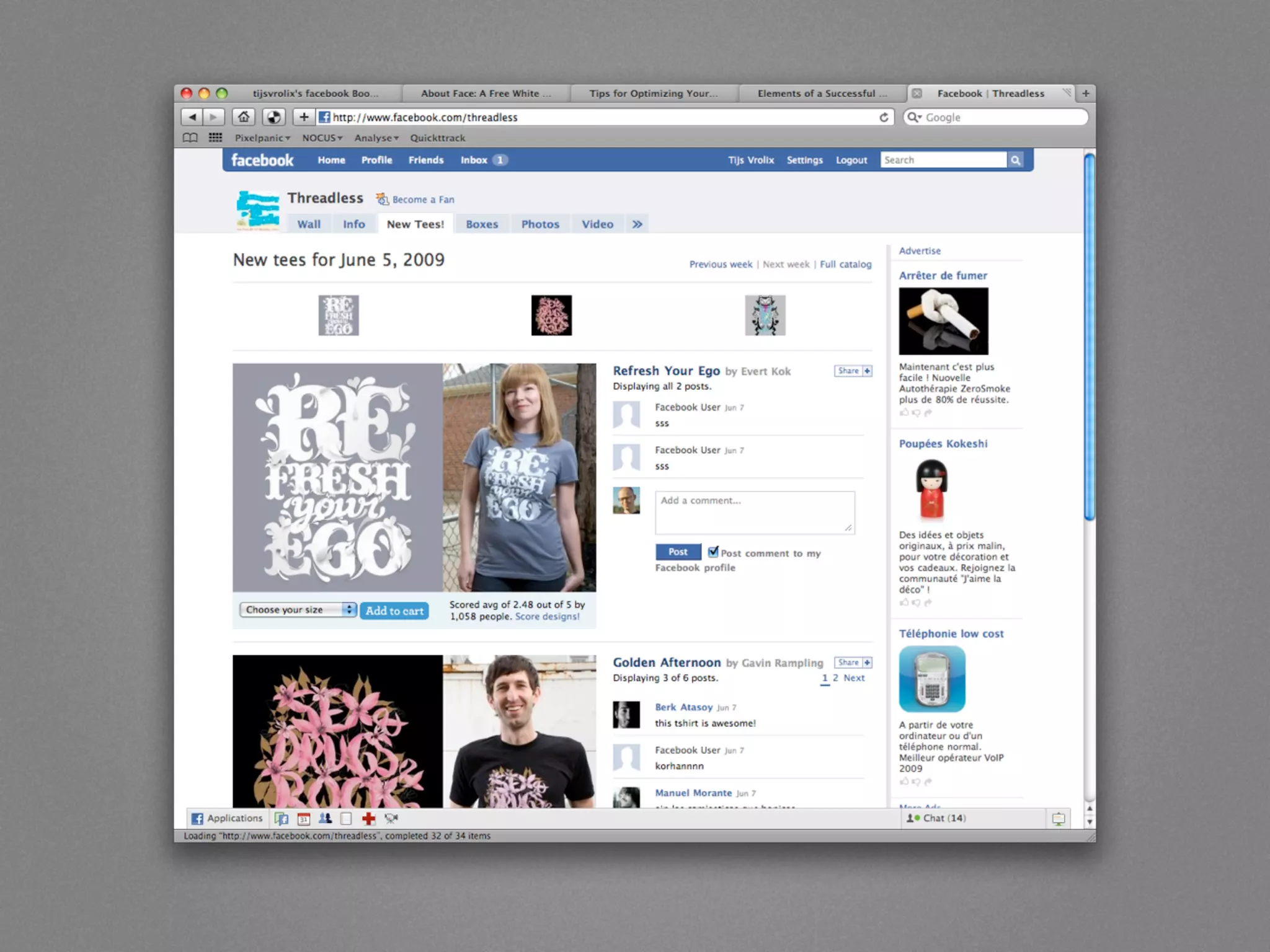Open the Choose your size dropdown
The height and width of the screenshot is (952, 1270).
(298, 610)
